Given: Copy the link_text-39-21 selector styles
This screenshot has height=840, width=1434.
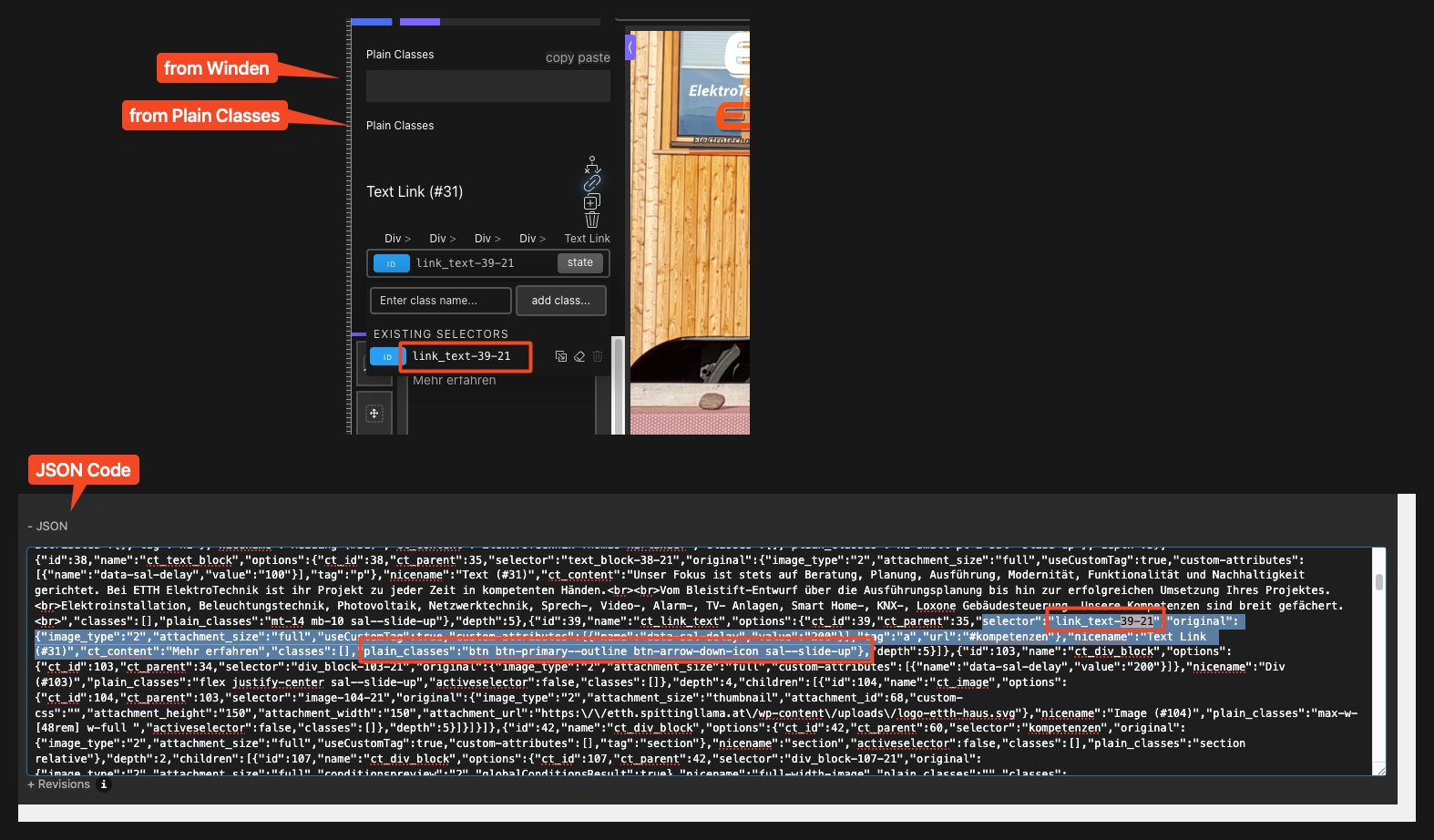Looking at the screenshot, I should [561, 356].
